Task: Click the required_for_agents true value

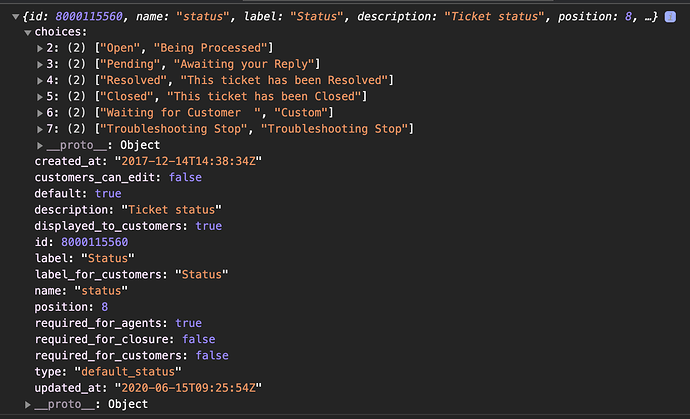Action: (188, 323)
